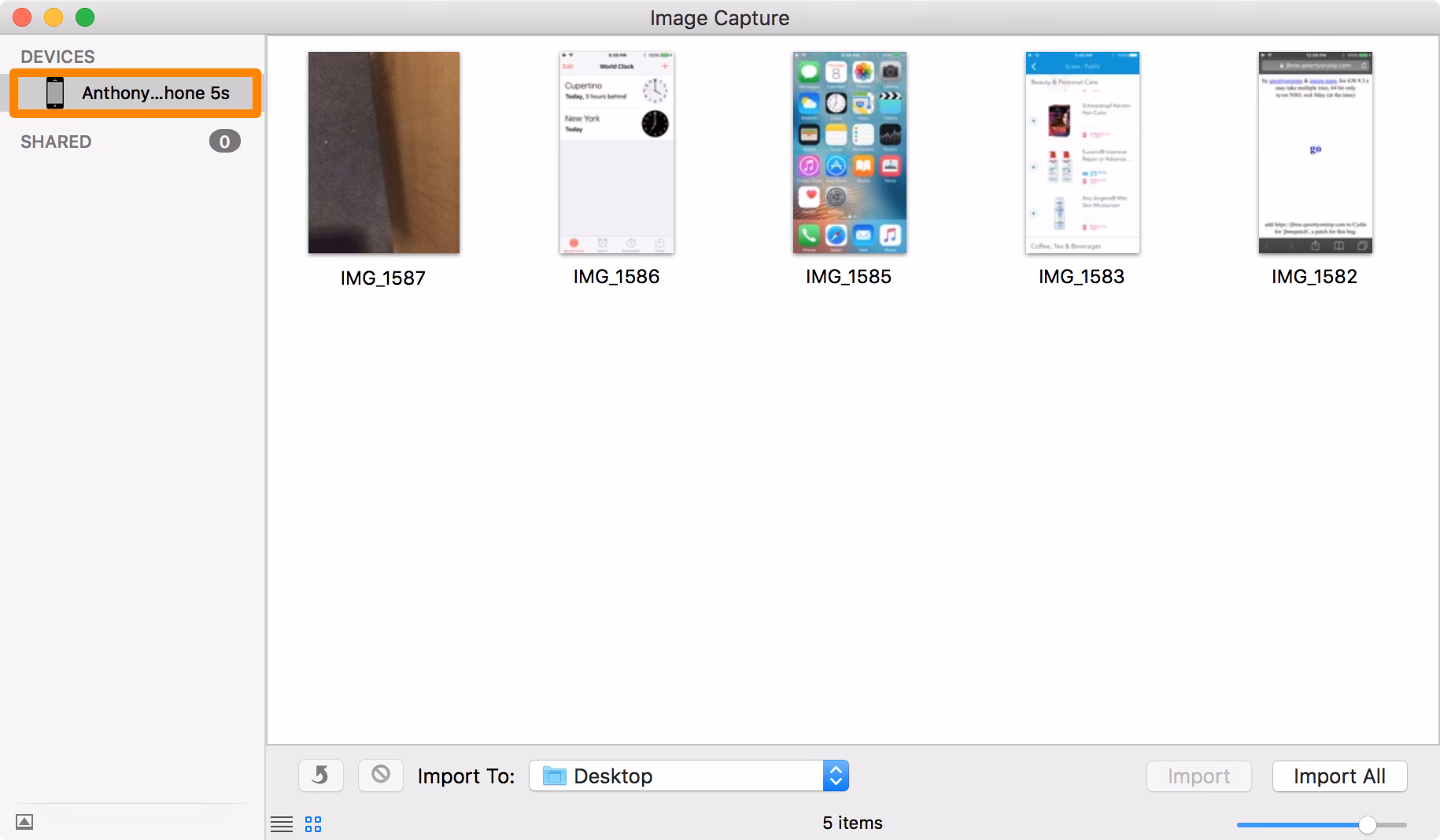The image size is (1440, 840).
Task: Switch to thumbnail grid view
Action: pyautogui.click(x=312, y=823)
